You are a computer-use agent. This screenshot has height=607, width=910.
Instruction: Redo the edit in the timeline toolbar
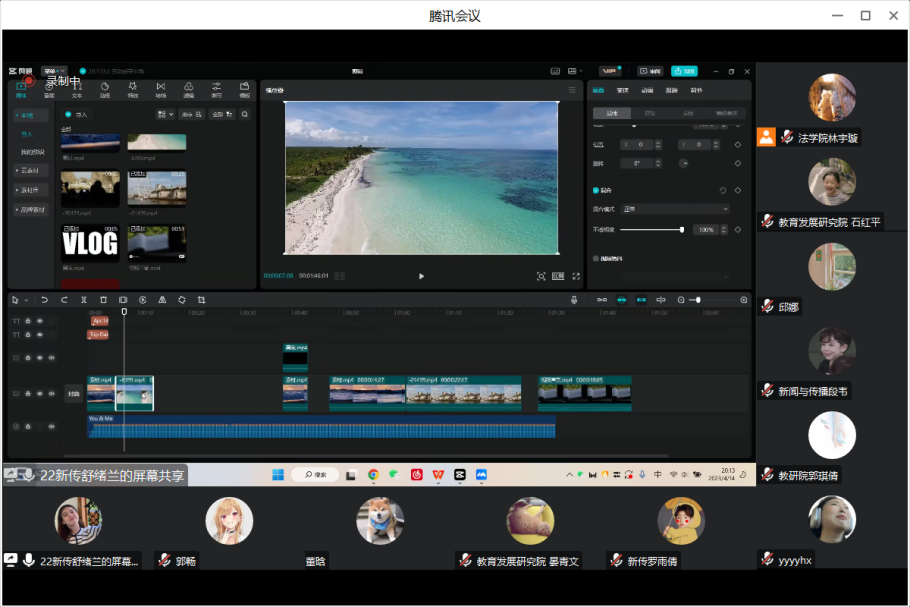pos(64,300)
